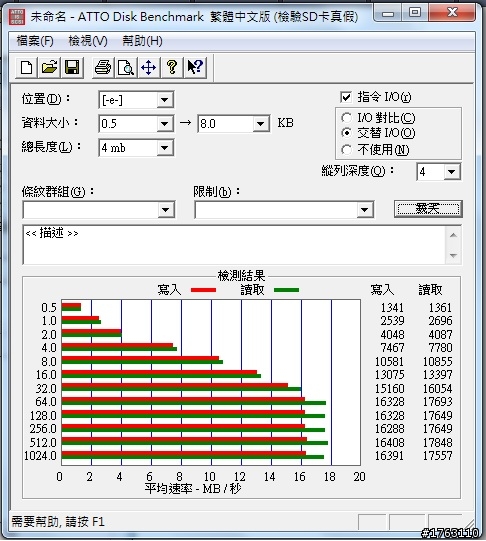This screenshot has width=486, height=541.
Task: Click the description box scroll up arrow
Action: pos(453,235)
